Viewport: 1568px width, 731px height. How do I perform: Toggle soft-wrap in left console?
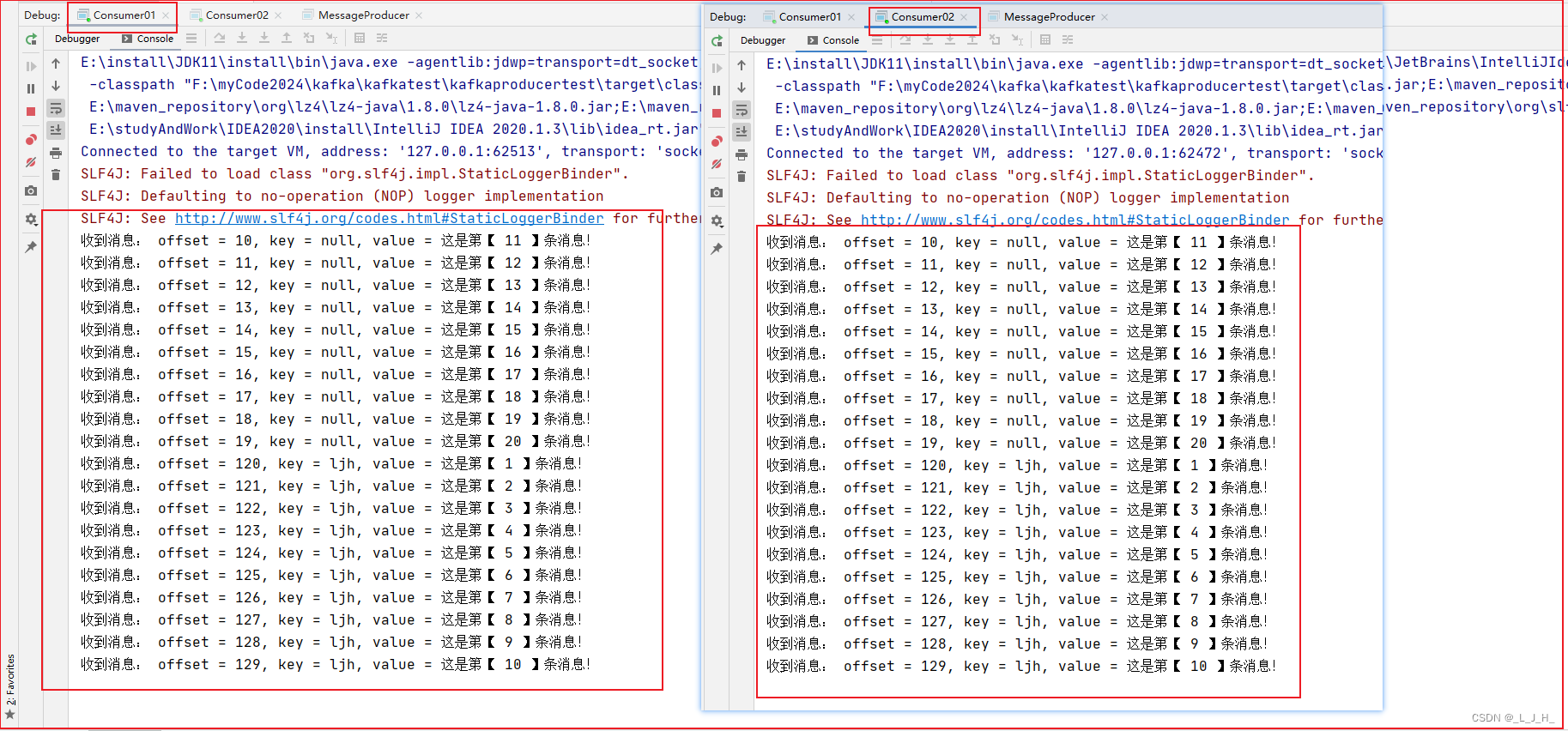pos(56,108)
